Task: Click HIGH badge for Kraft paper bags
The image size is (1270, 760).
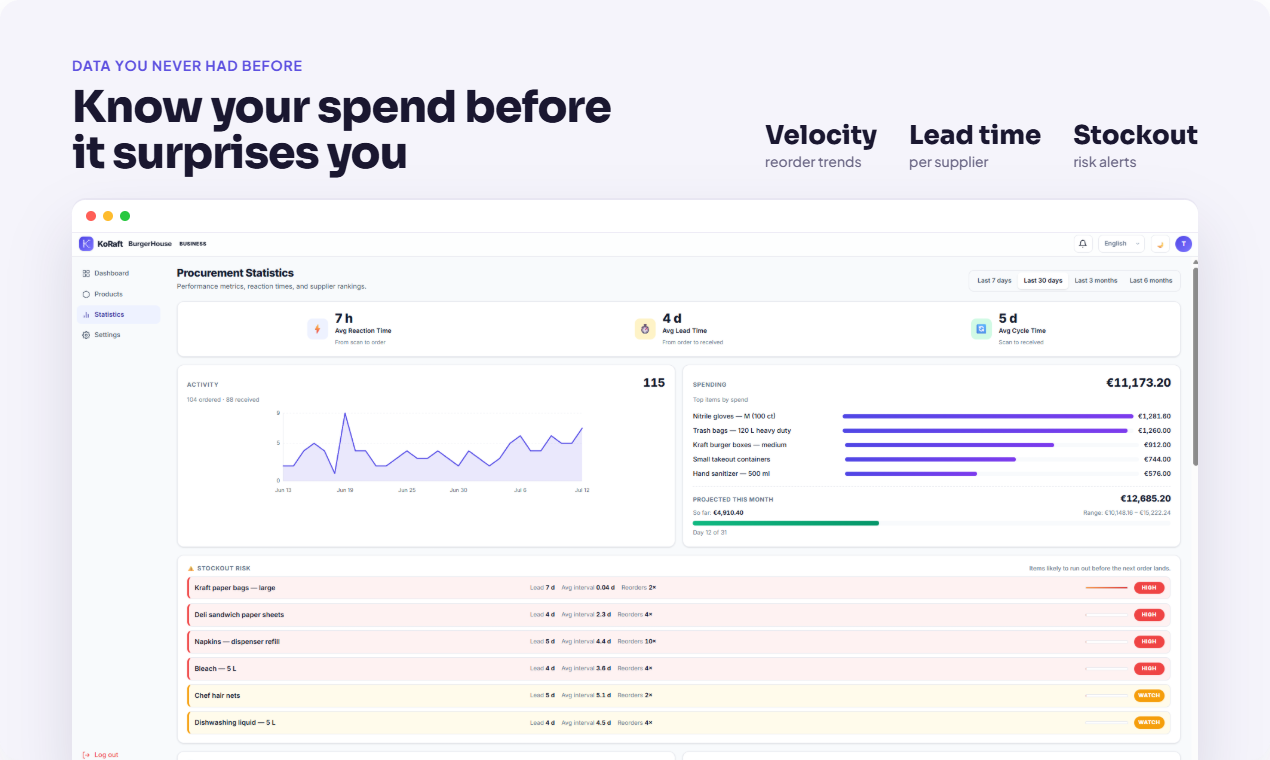Action: 1149,588
